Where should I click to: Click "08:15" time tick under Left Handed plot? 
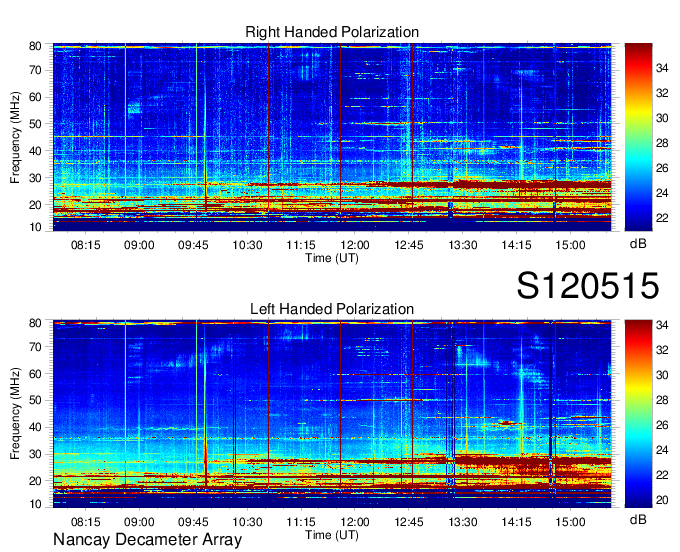tap(85, 522)
